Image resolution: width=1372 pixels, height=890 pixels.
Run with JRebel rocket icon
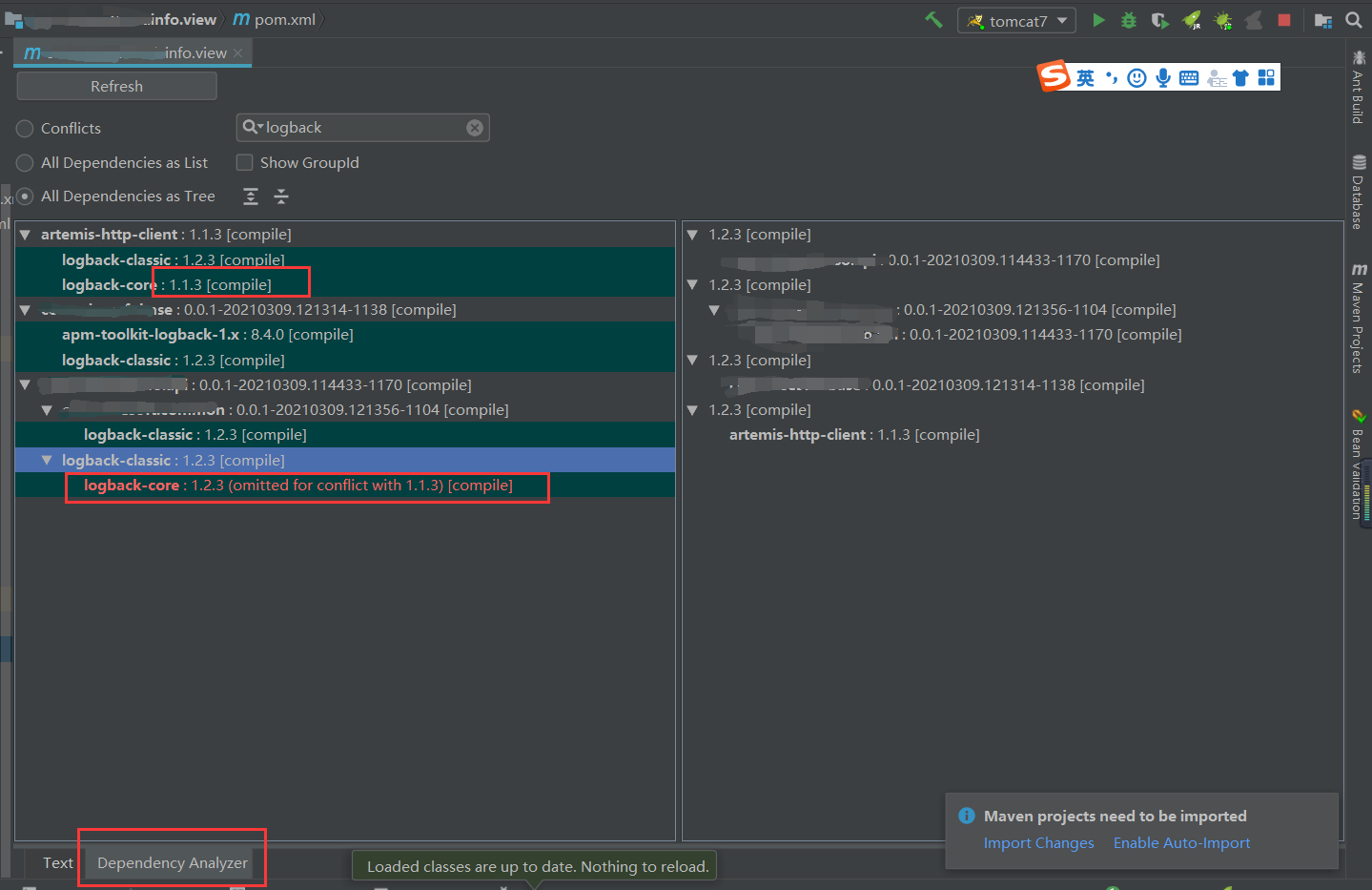pyautogui.click(x=1191, y=19)
